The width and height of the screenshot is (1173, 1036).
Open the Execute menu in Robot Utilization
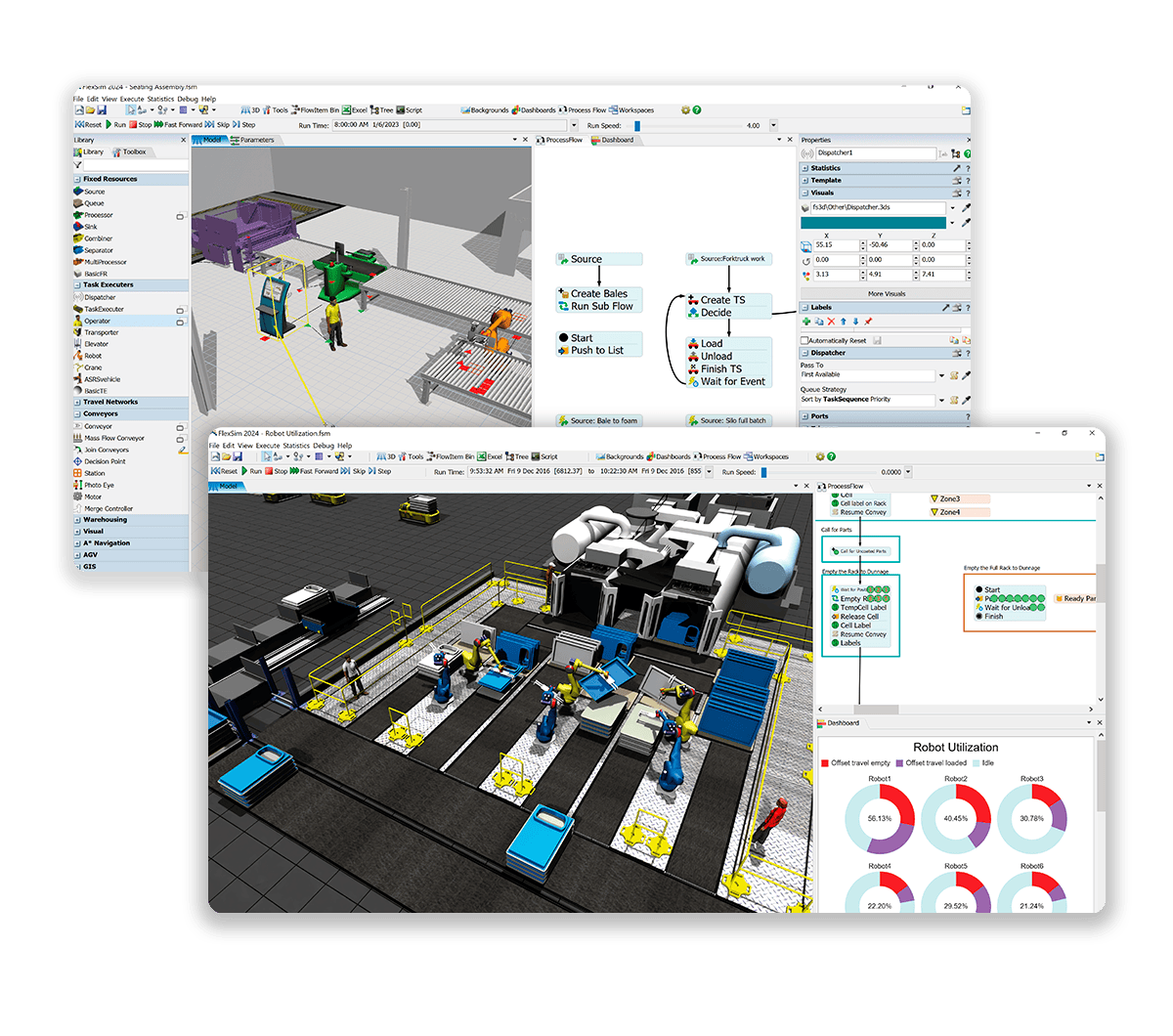[x=268, y=446]
